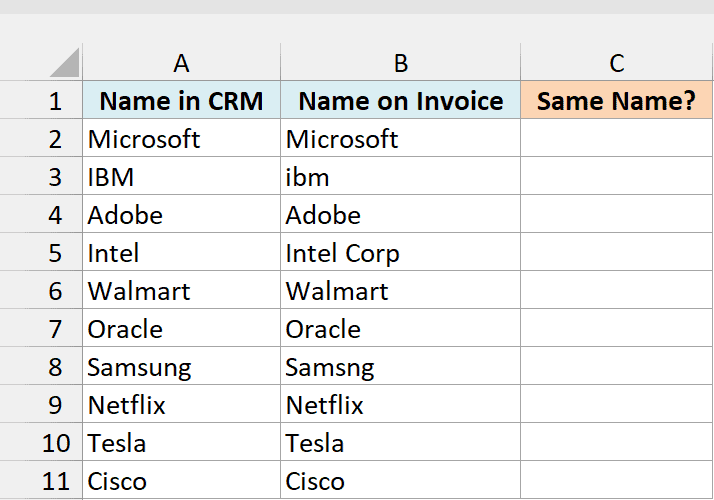Select the 'Intel Corp' cell

(401, 253)
